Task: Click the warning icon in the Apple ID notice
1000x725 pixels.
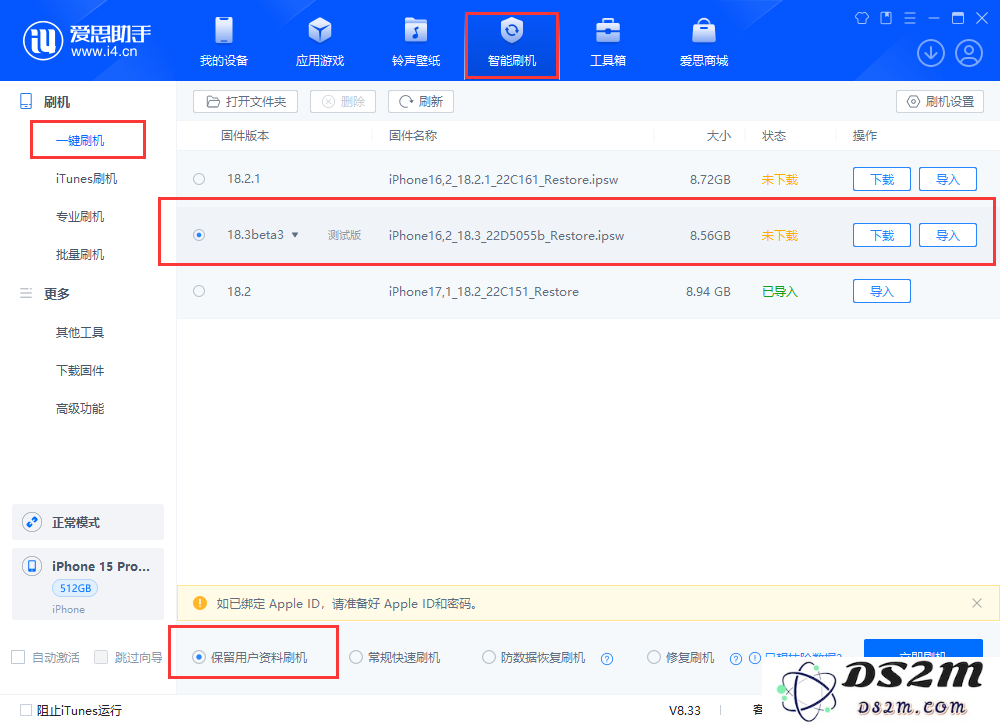Action: click(x=200, y=603)
